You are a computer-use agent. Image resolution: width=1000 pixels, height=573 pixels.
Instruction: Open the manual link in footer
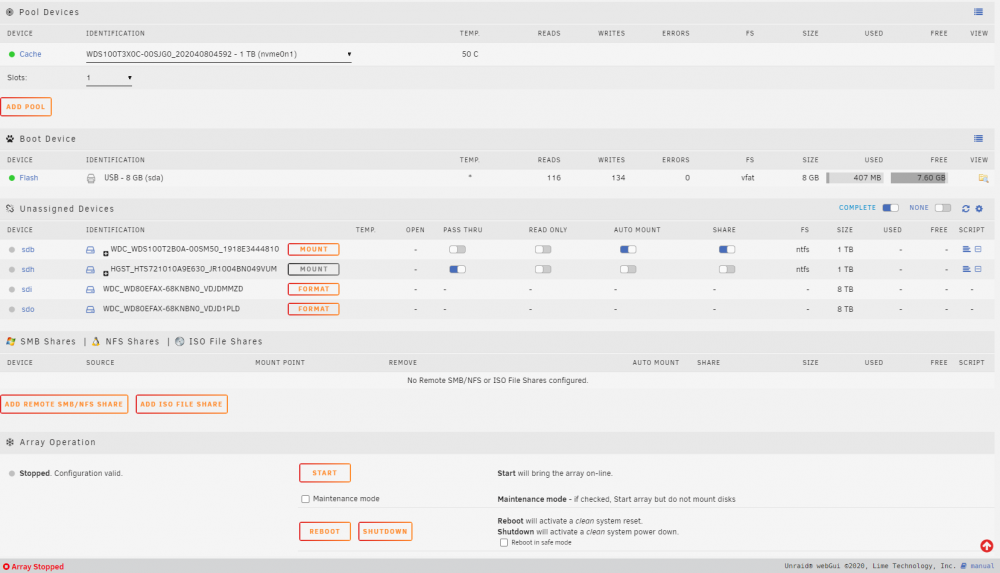coord(982,566)
